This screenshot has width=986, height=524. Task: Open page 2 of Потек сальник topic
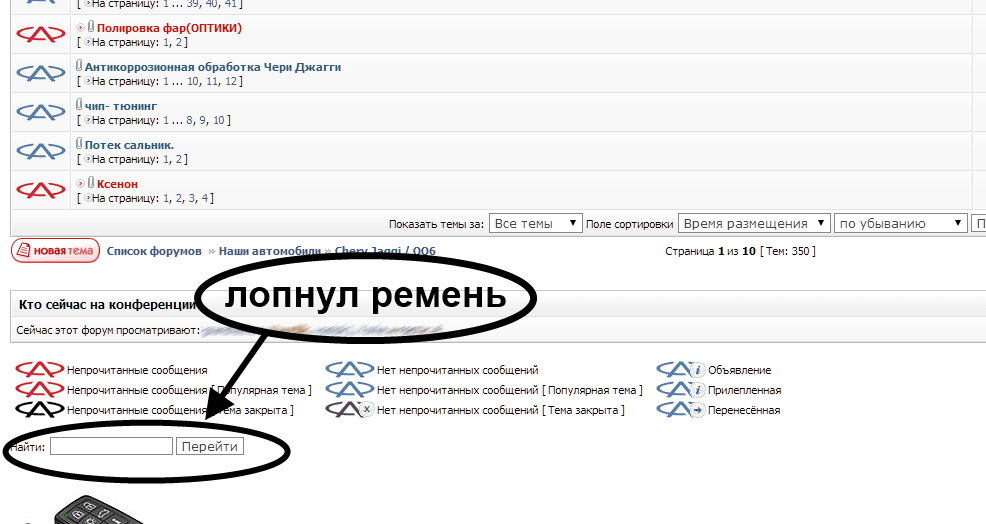point(179,160)
